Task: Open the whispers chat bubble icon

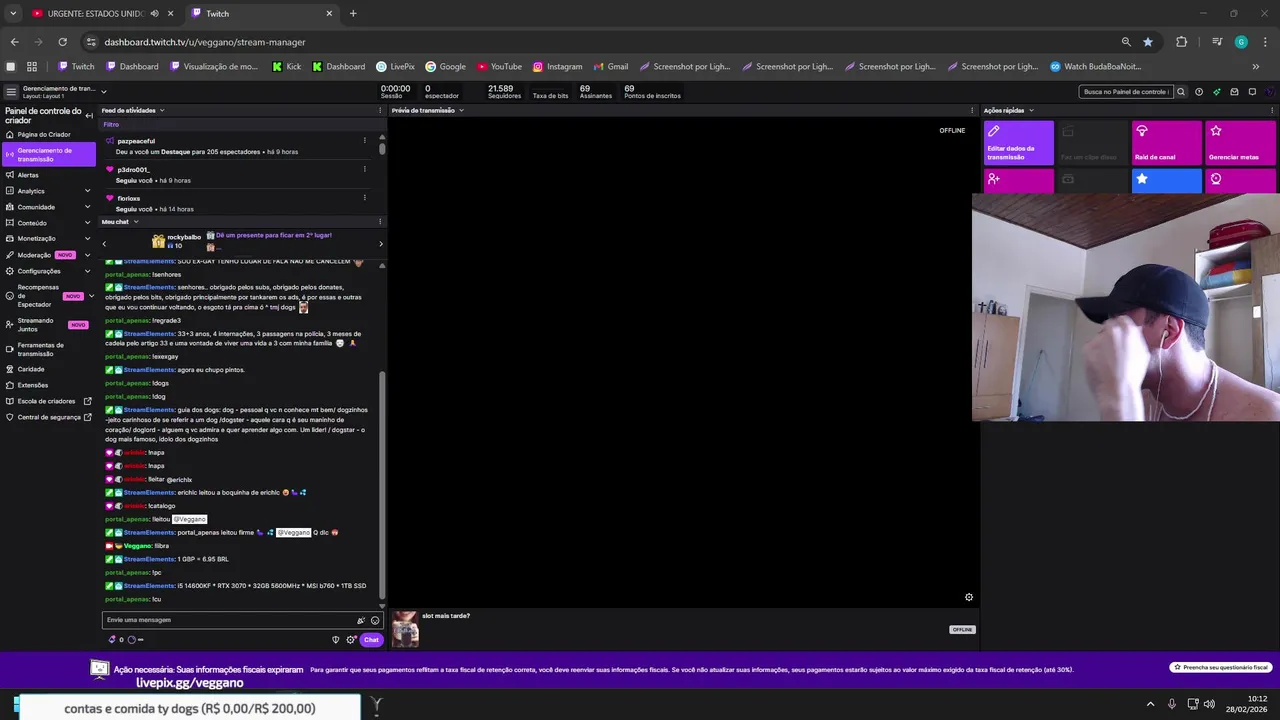Action: click(x=1252, y=92)
